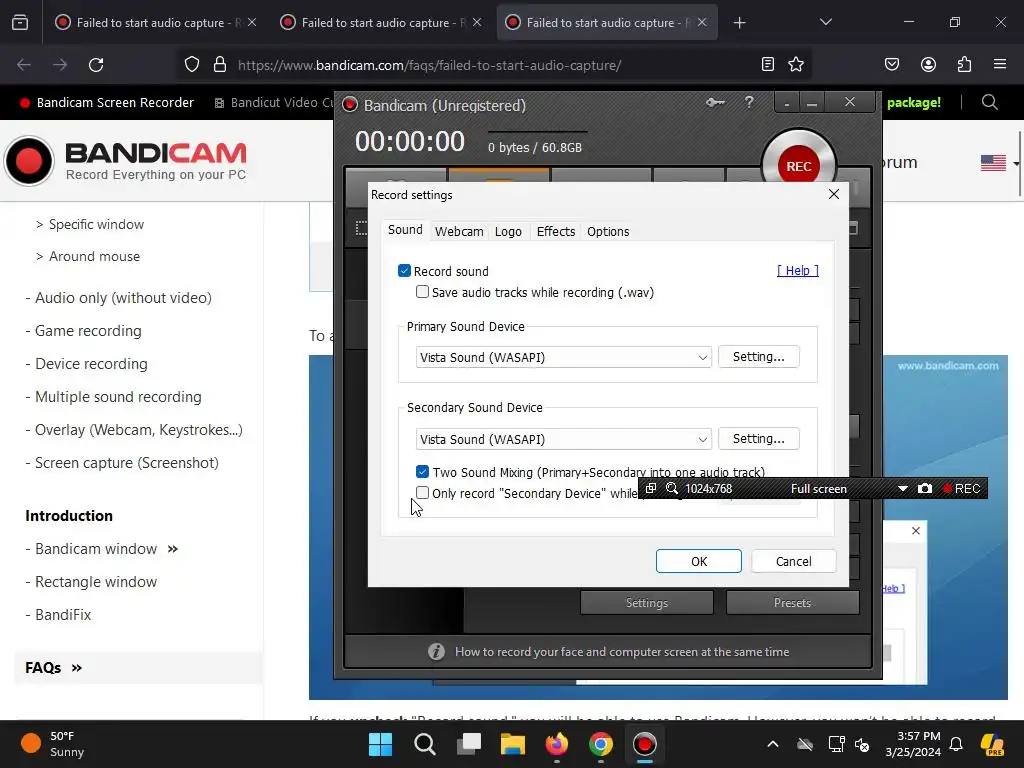This screenshot has height=768, width=1024.
Task: Click 1024x768 resolution text in overlay bar
Action: coord(709,488)
